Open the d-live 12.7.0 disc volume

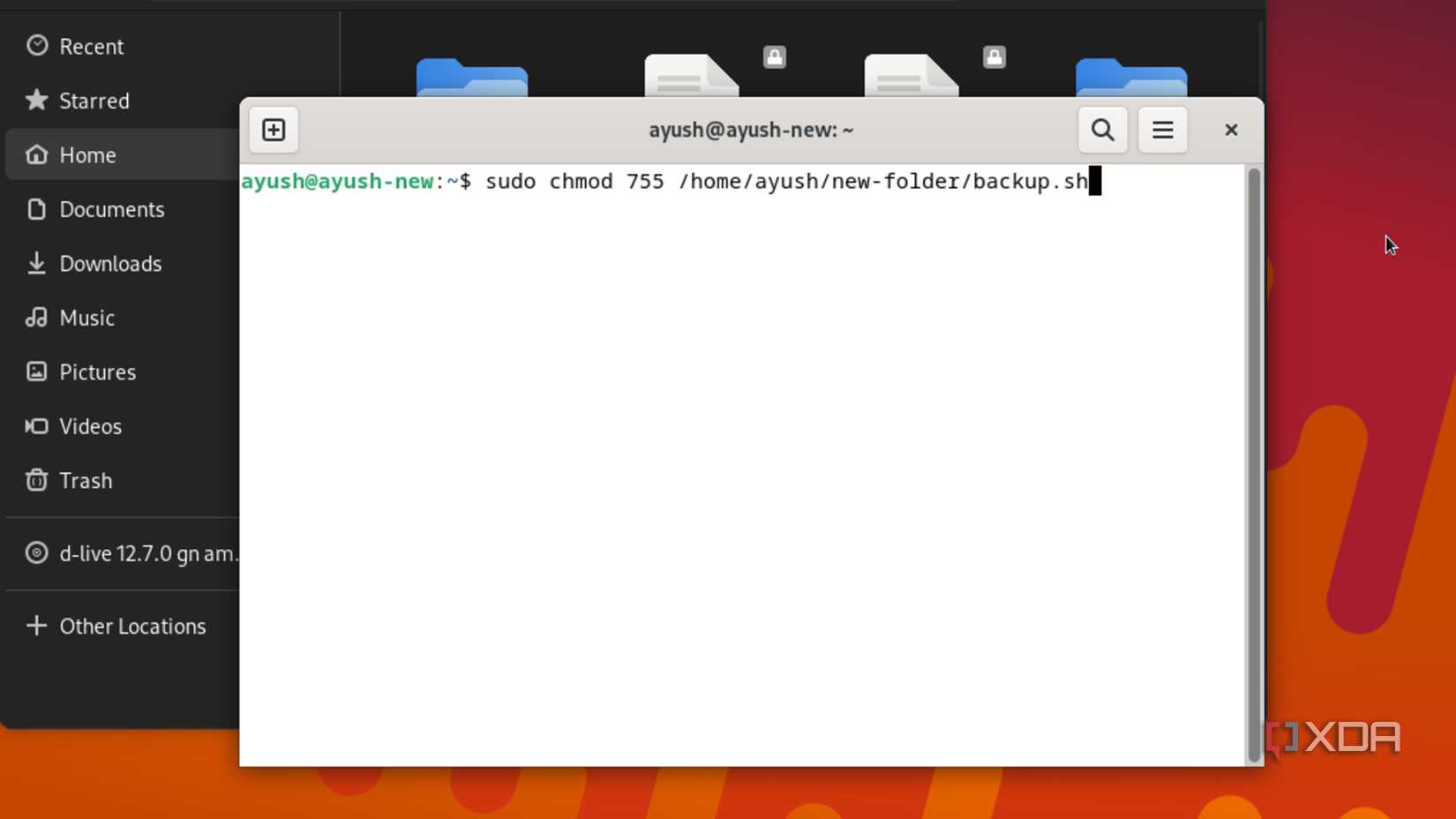(x=122, y=553)
